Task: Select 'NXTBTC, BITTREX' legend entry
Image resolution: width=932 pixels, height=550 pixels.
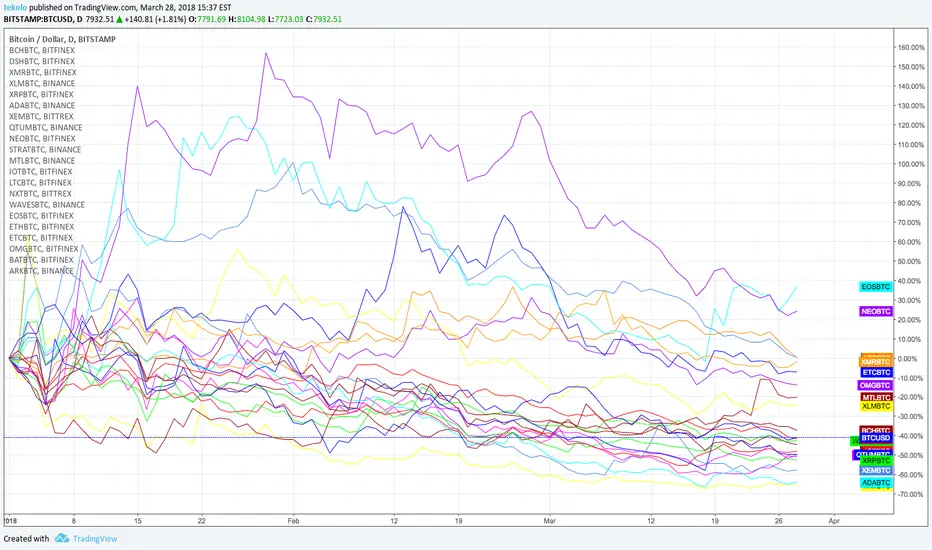Action: pyautogui.click(x=40, y=193)
